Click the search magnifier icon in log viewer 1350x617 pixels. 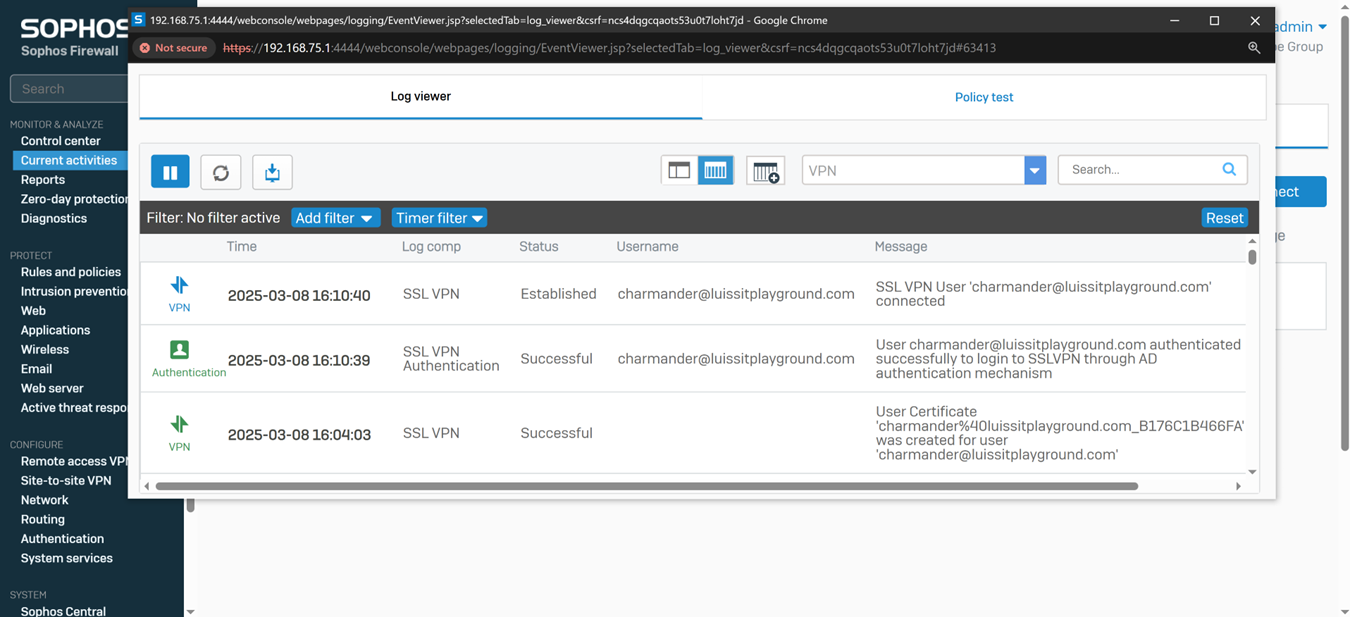pos(1229,169)
